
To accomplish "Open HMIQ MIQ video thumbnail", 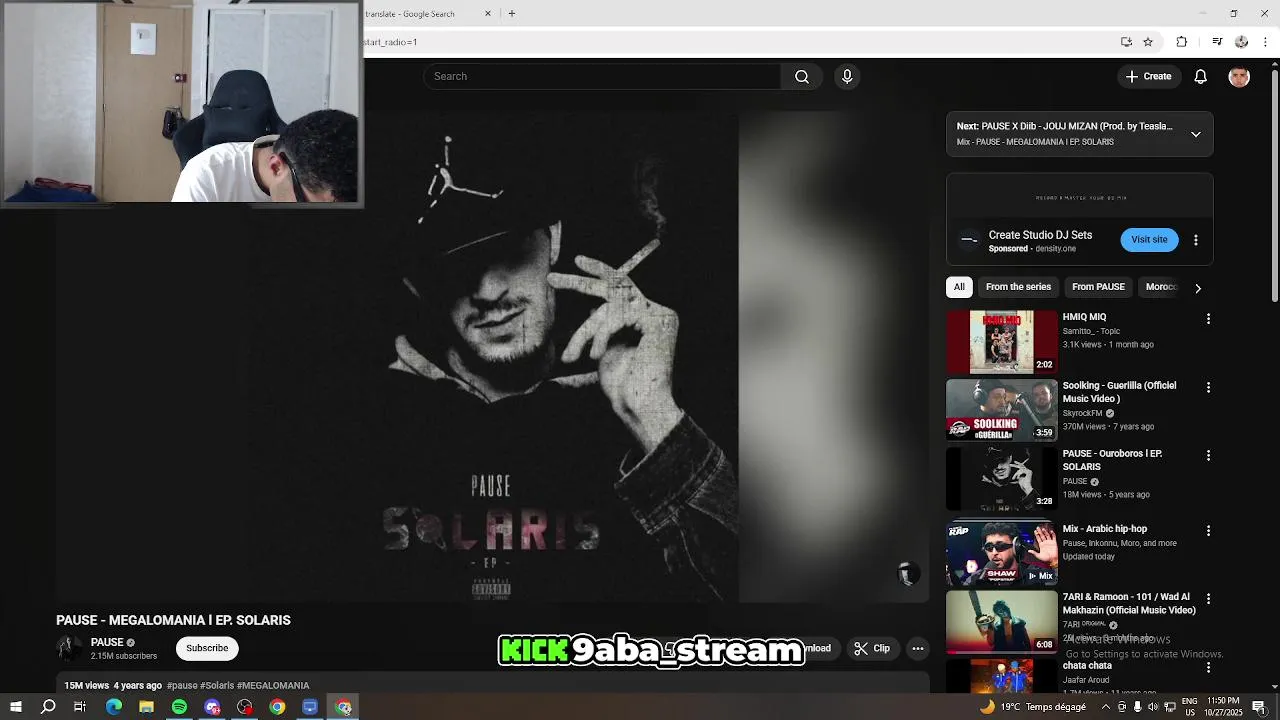I will (1001, 342).
